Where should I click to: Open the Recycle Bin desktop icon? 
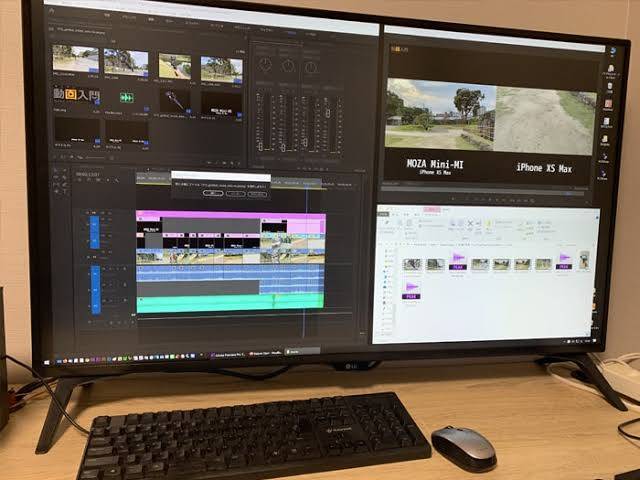click(609, 88)
